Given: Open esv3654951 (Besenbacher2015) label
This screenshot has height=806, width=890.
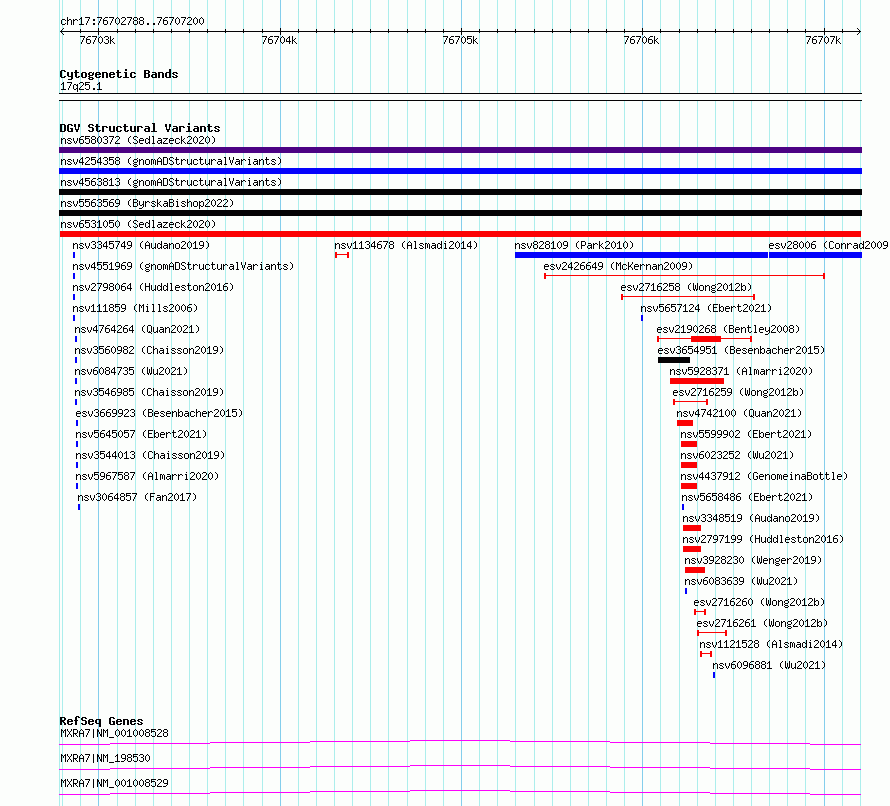Looking at the screenshot, I should (741, 350).
